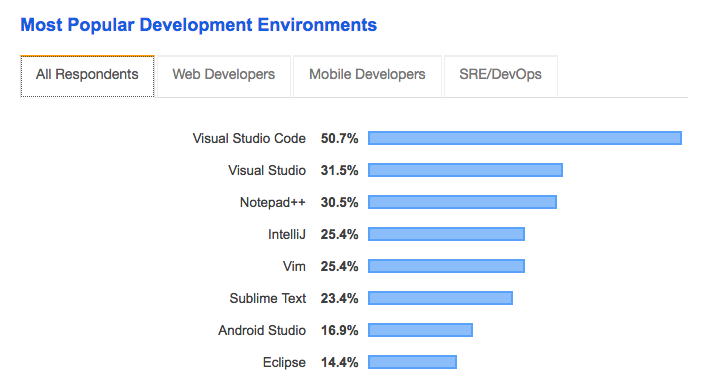Click the "IntelliJ" label

[x=287, y=234]
